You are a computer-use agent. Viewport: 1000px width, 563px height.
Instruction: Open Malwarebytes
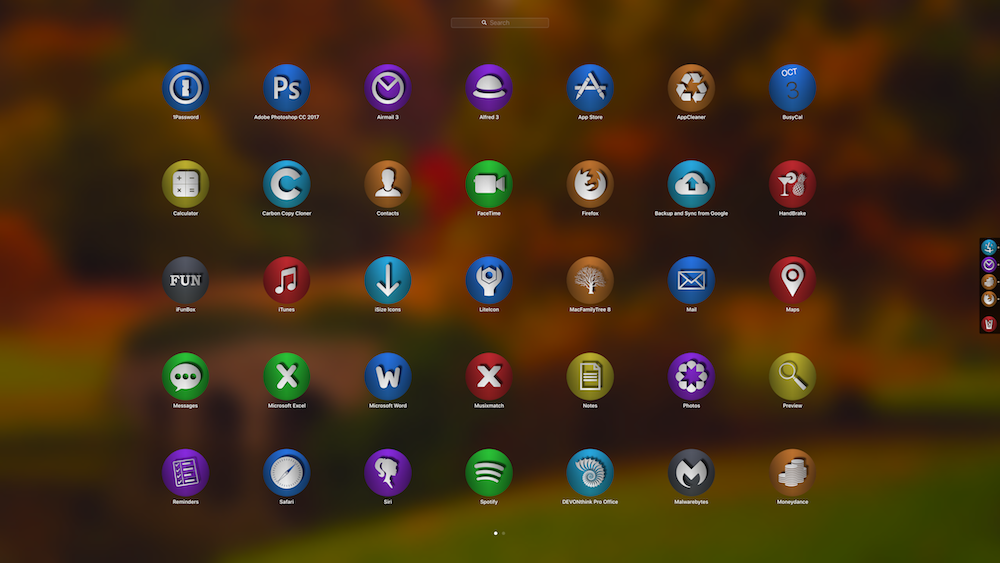[x=691, y=473]
